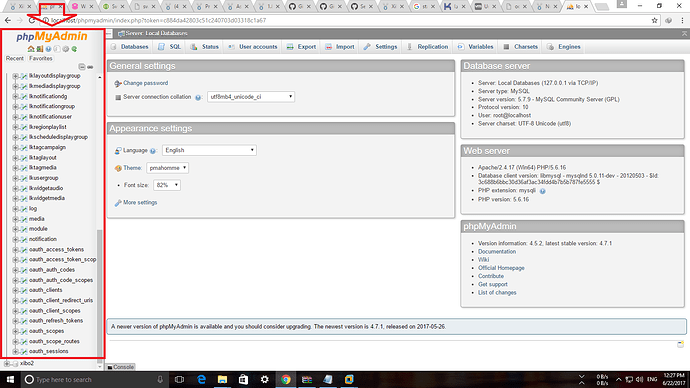Switch to the SQL tab
690x388 pixels.
(x=169, y=47)
